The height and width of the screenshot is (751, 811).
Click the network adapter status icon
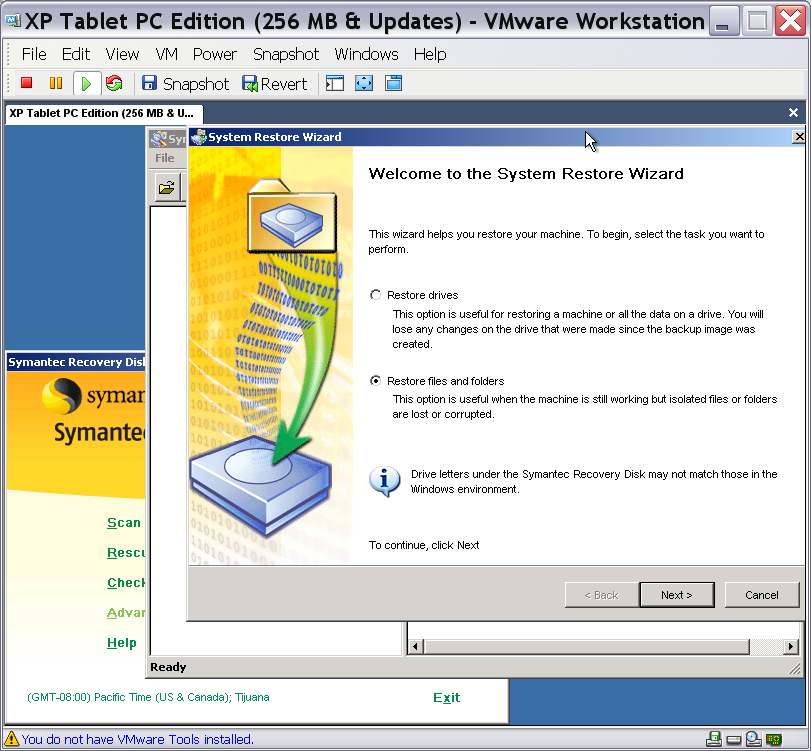point(773,739)
